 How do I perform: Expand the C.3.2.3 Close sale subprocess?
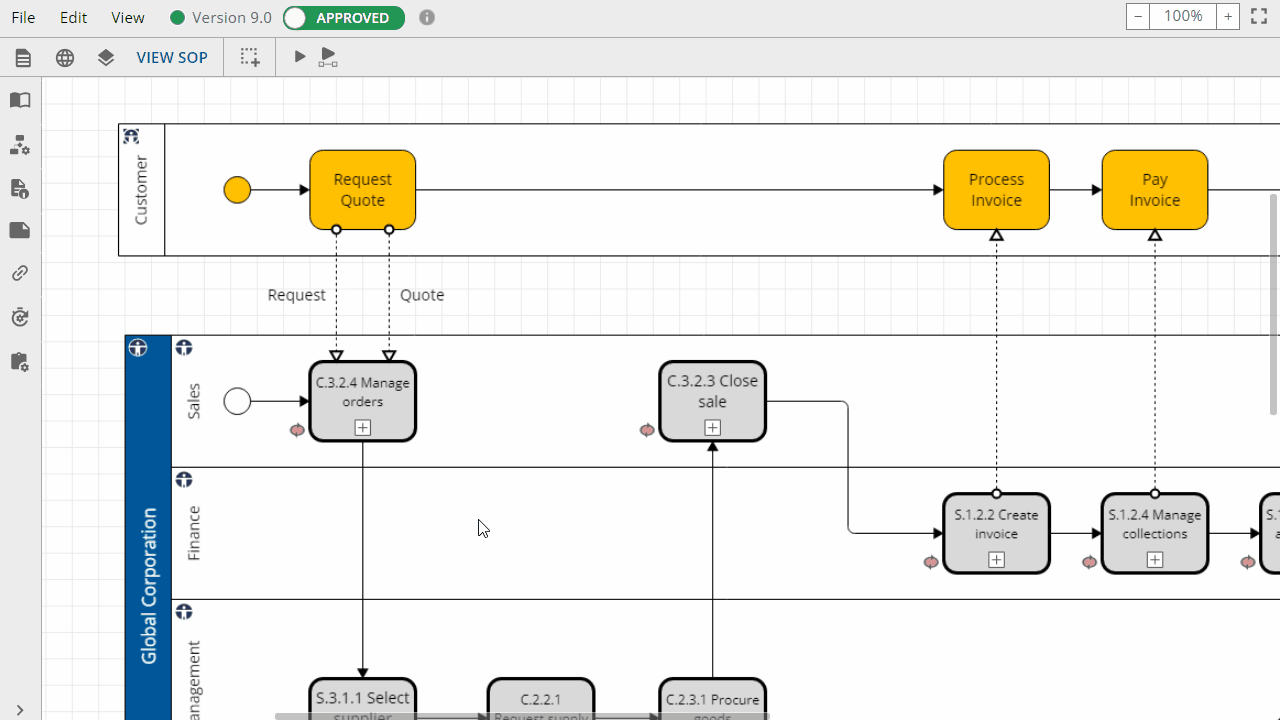[x=712, y=428]
